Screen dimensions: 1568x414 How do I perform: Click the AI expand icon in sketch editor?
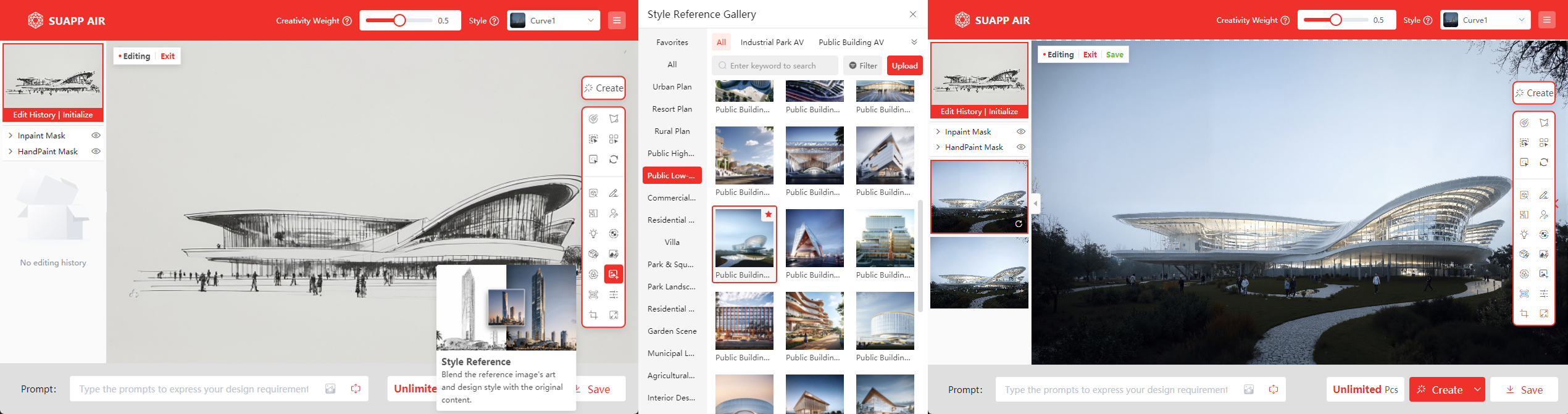(614, 315)
